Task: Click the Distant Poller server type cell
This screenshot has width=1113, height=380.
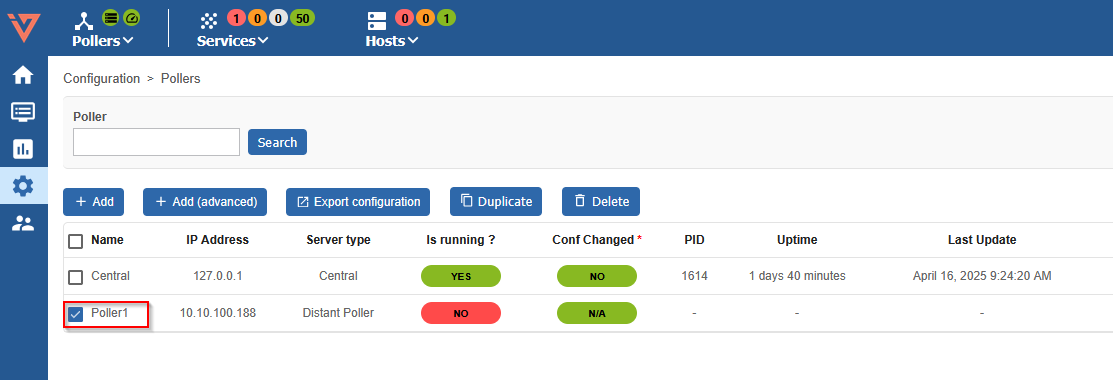Action: pyautogui.click(x=338, y=313)
